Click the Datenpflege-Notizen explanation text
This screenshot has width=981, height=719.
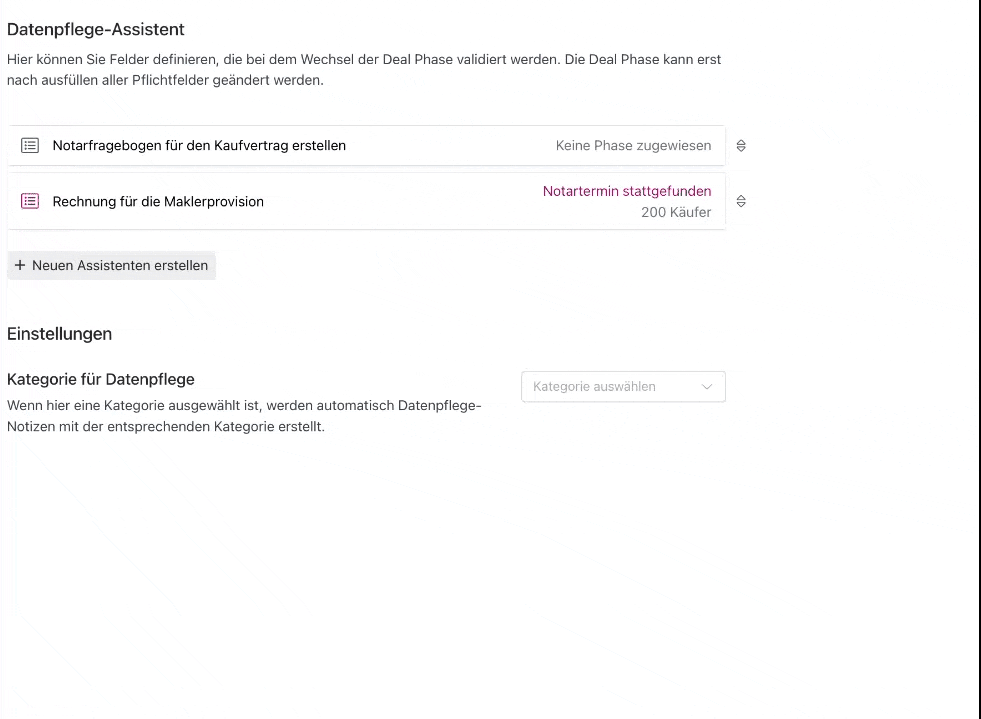click(244, 416)
